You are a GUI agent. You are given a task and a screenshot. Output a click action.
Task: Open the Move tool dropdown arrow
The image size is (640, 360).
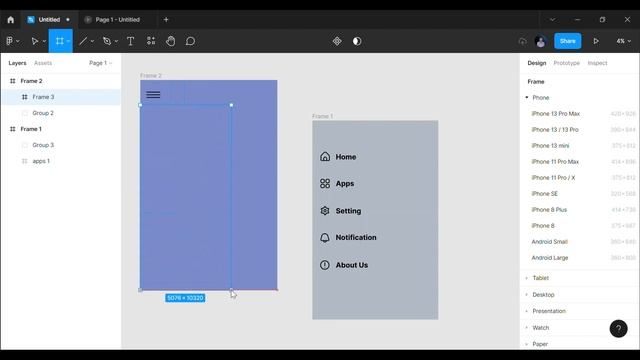pyautogui.click(x=44, y=41)
